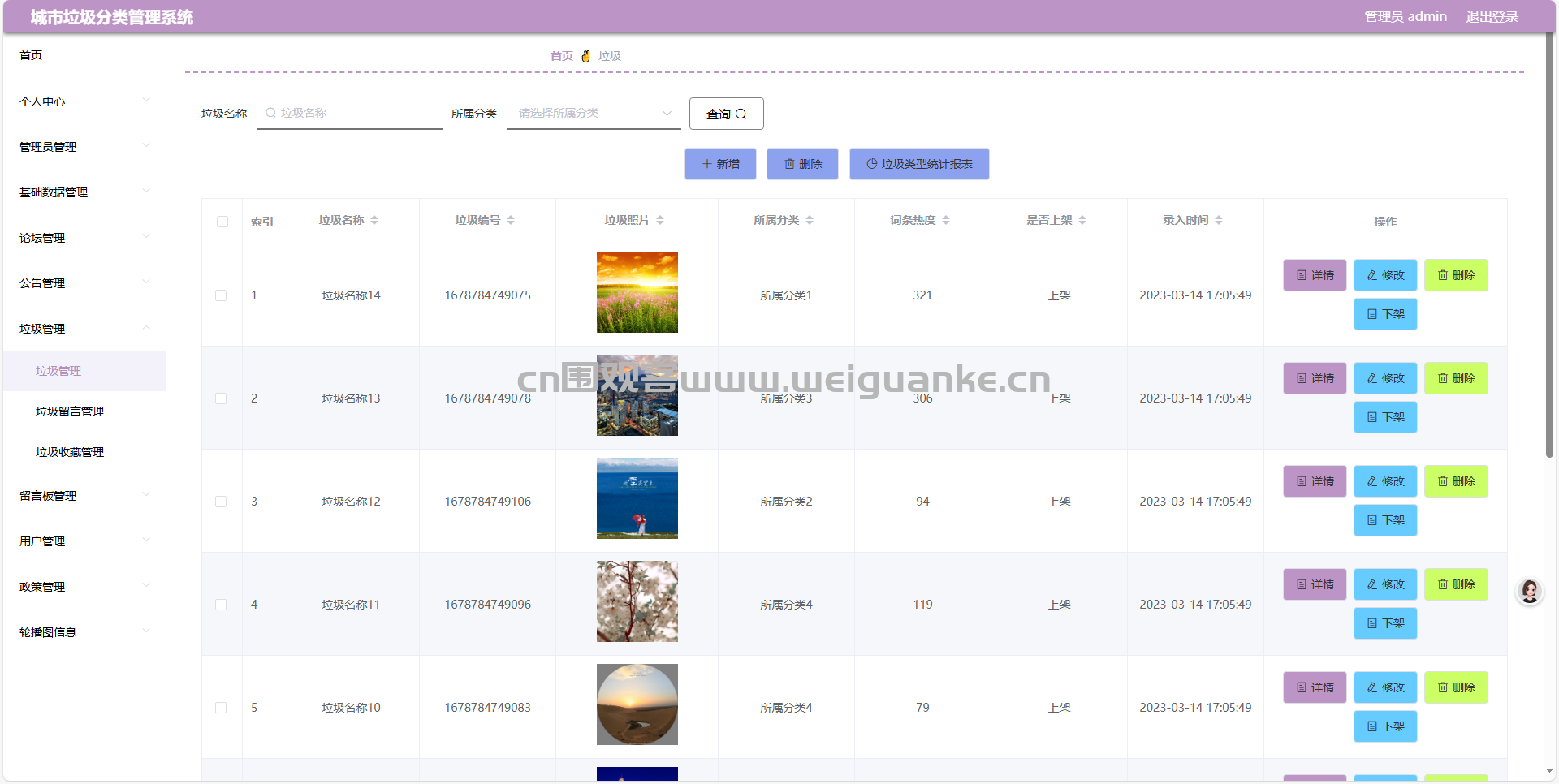The width and height of the screenshot is (1559, 784).
Task: Click 删除 for 垃圾名称14 row
Action: (x=1456, y=275)
